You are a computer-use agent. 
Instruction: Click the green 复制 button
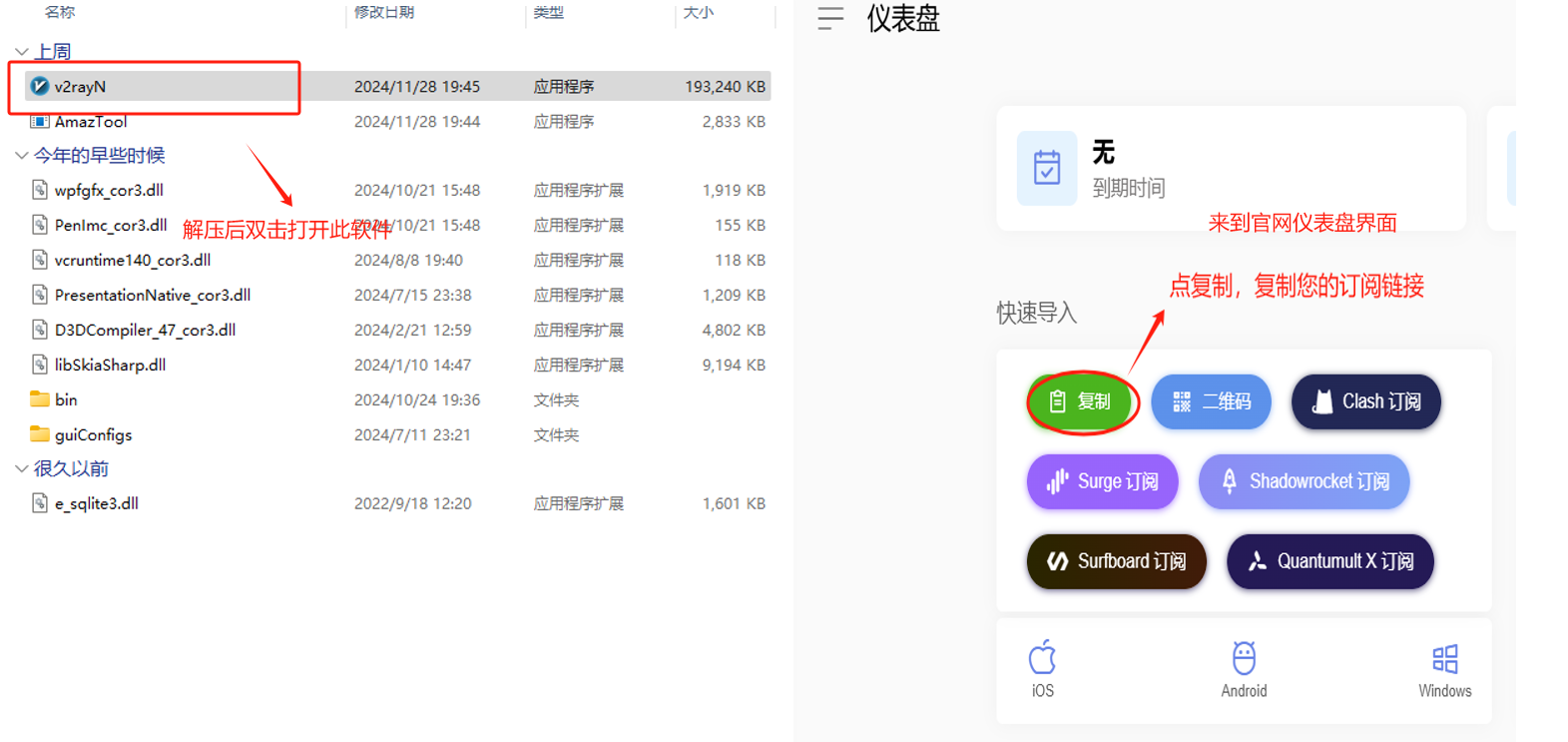coord(1082,401)
